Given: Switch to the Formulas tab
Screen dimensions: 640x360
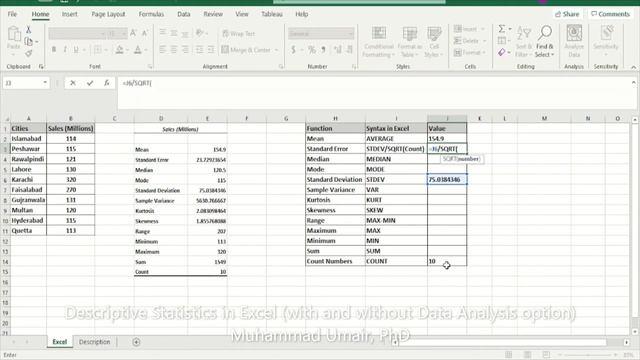Looking at the screenshot, I should [151, 14].
